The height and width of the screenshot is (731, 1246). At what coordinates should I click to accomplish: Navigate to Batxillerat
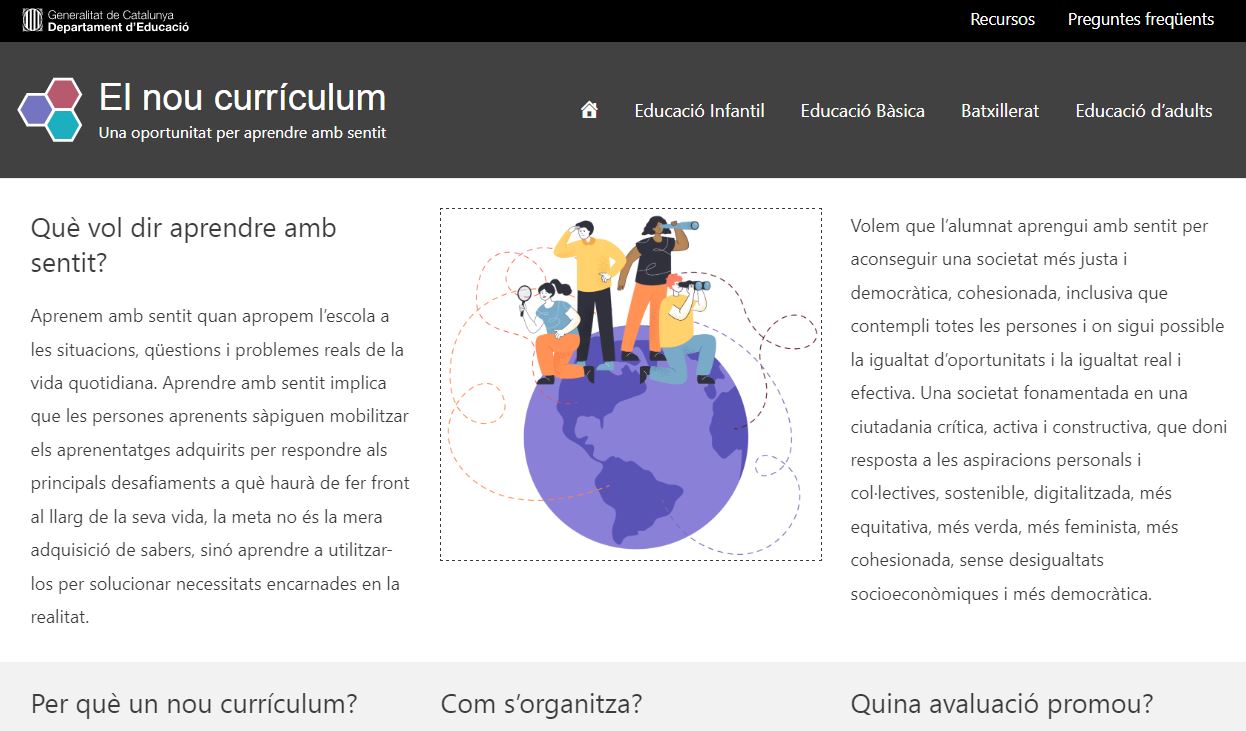coord(999,111)
